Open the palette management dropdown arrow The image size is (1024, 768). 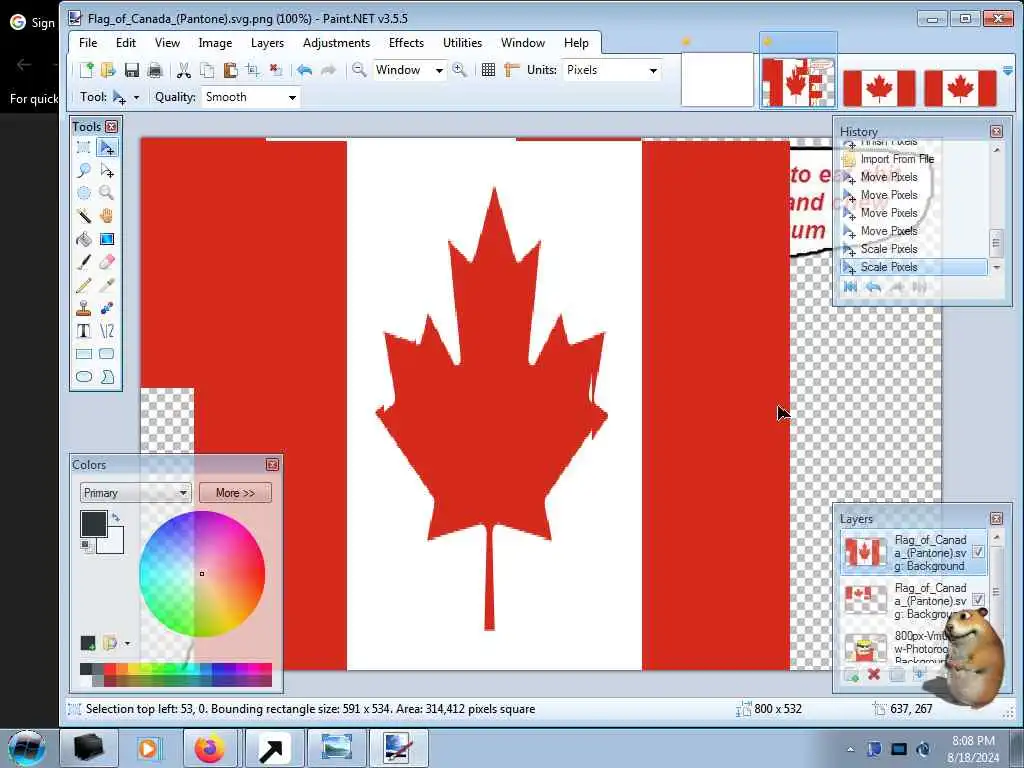point(127,643)
